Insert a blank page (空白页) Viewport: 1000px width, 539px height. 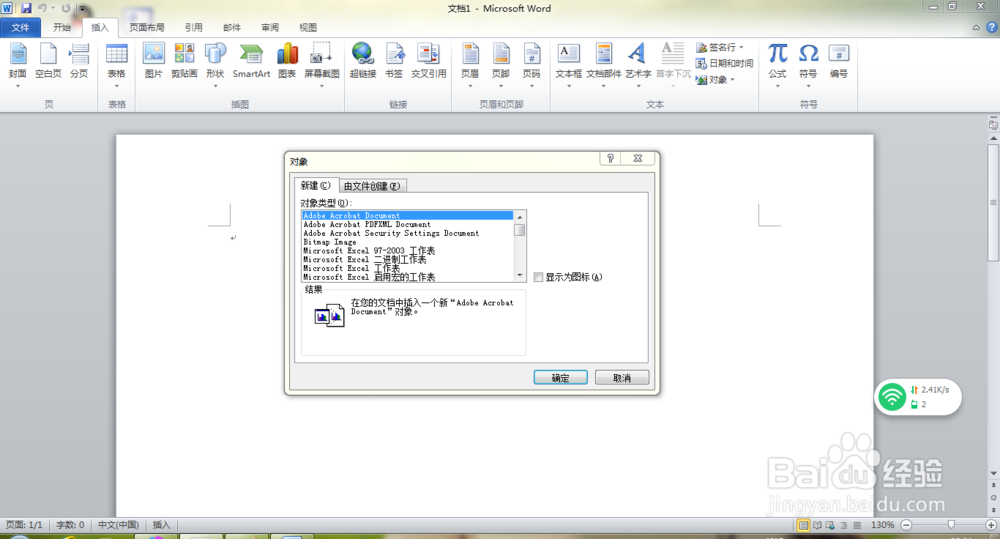tap(48, 61)
